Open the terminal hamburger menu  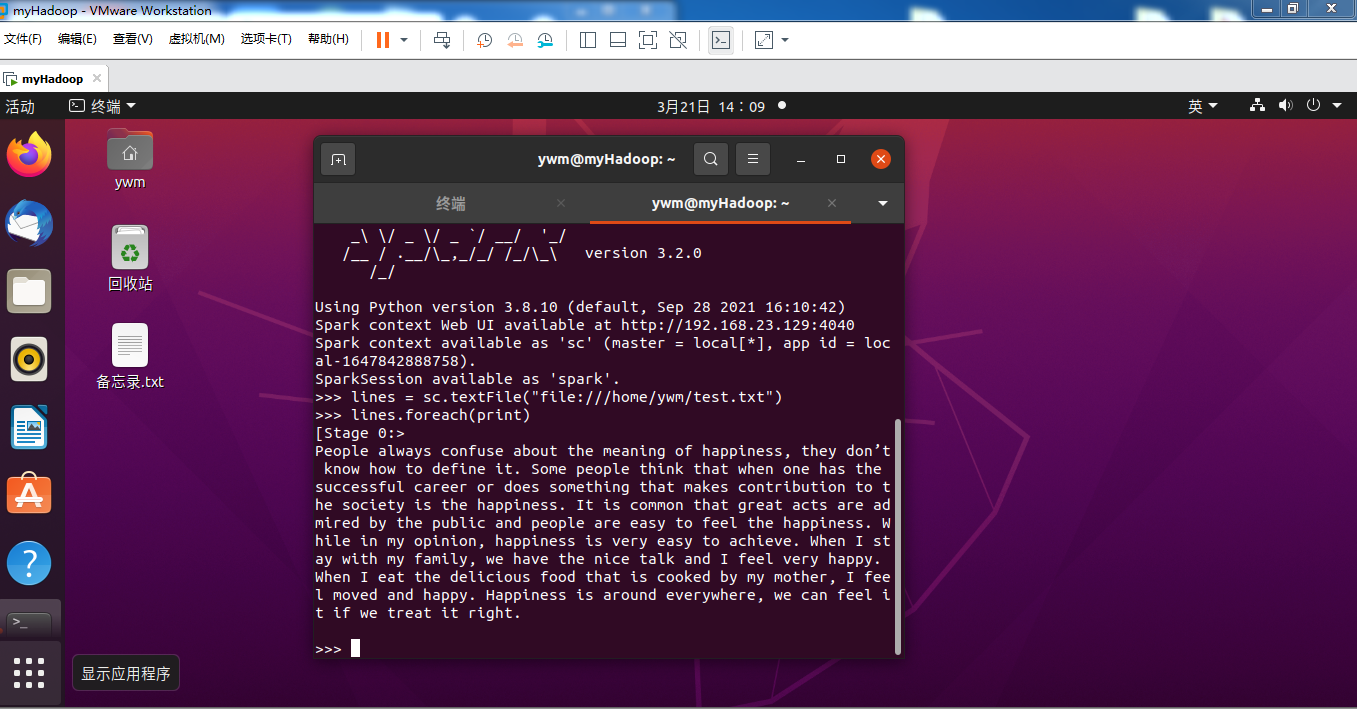(753, 159)
